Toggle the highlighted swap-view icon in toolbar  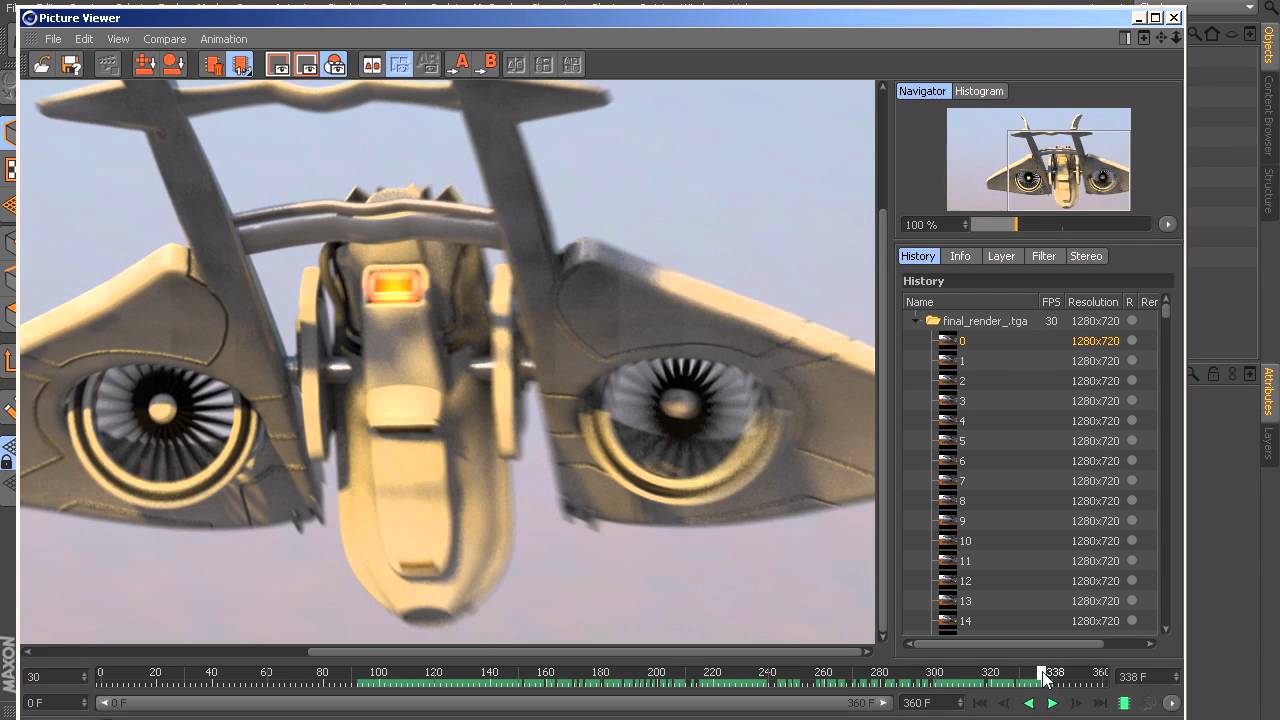(x=400, y=65)
